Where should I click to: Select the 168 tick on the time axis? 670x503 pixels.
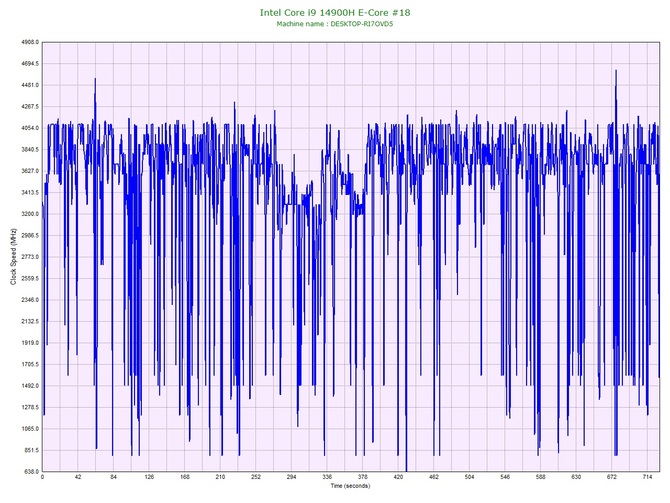click(x=185, y=477)
